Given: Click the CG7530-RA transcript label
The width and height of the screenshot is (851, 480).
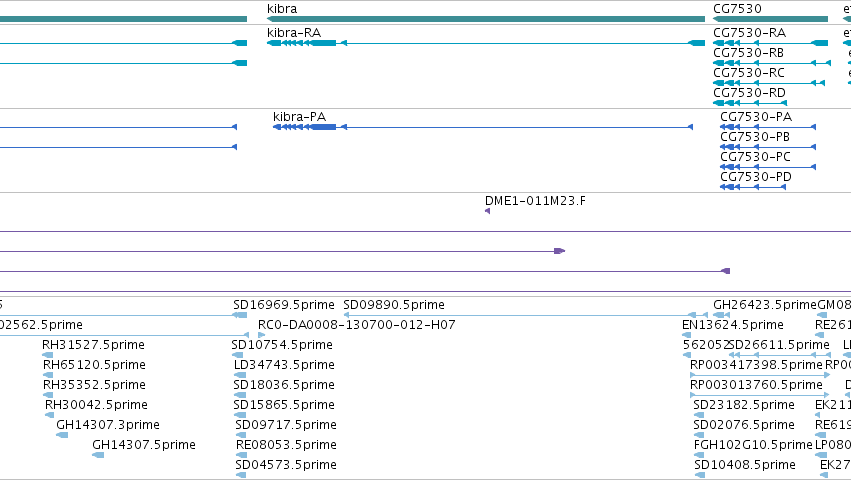Looking at the screenshot, I should pyautogui.click(x=749, y=33).
